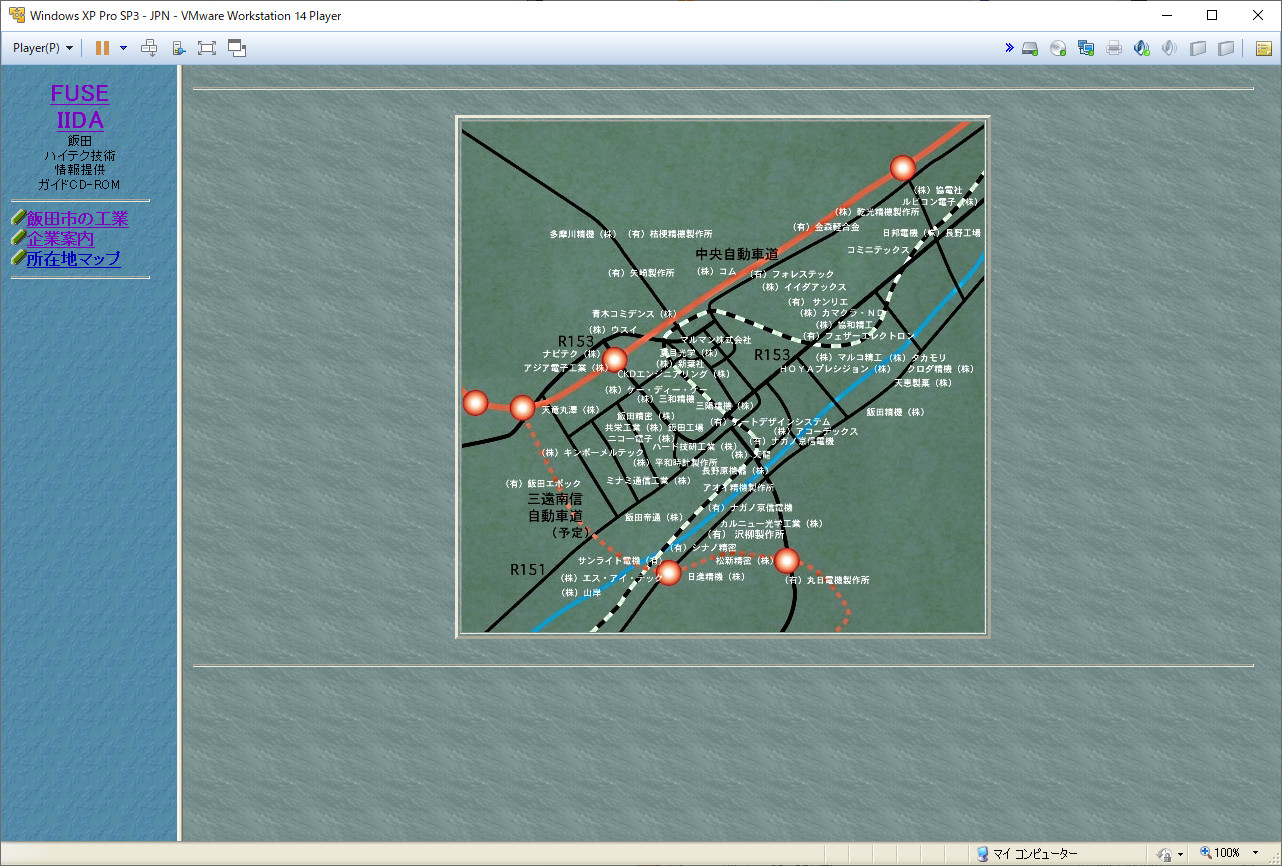Image resolution: width=1282 pixels, height=866 pixels.
Task: Click the (有) 丸日電機製作所 label
Action: (827, 580)
